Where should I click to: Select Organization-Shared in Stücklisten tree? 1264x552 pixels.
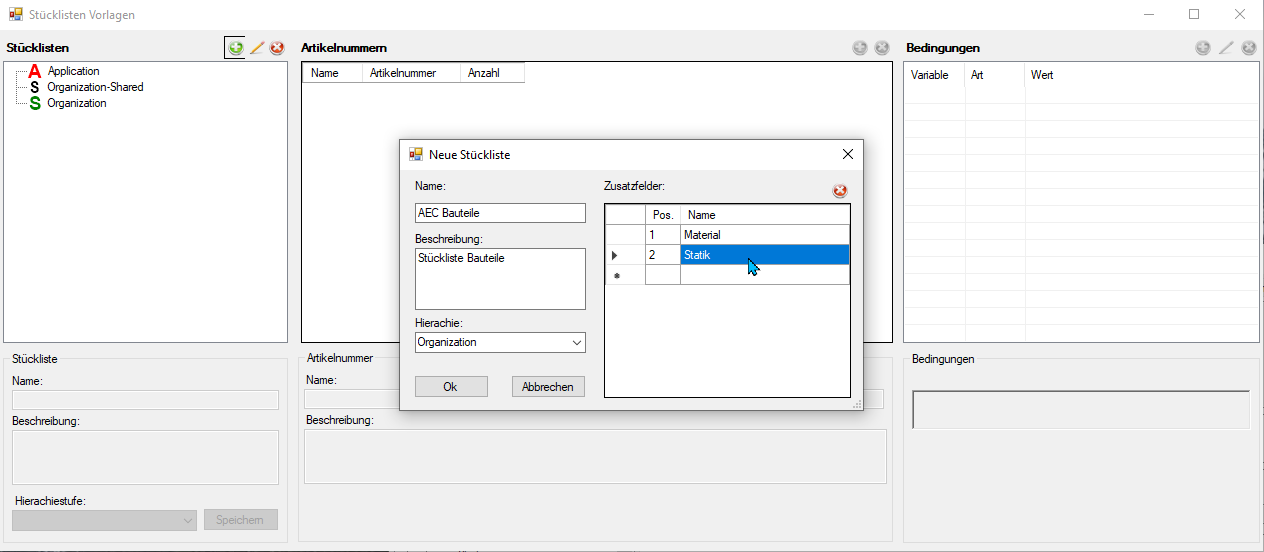[x=95, y=87]
